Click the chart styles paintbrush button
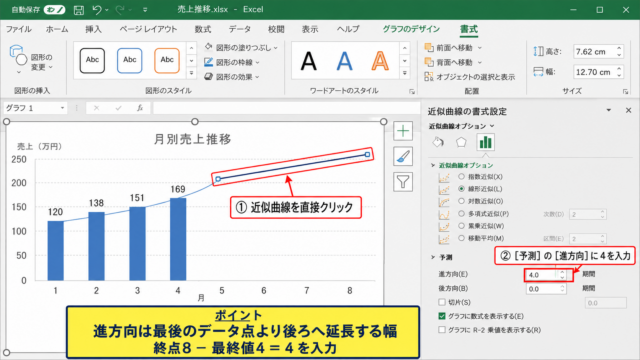This screenshot has width=640, height=360. click(x=403, y=156)
